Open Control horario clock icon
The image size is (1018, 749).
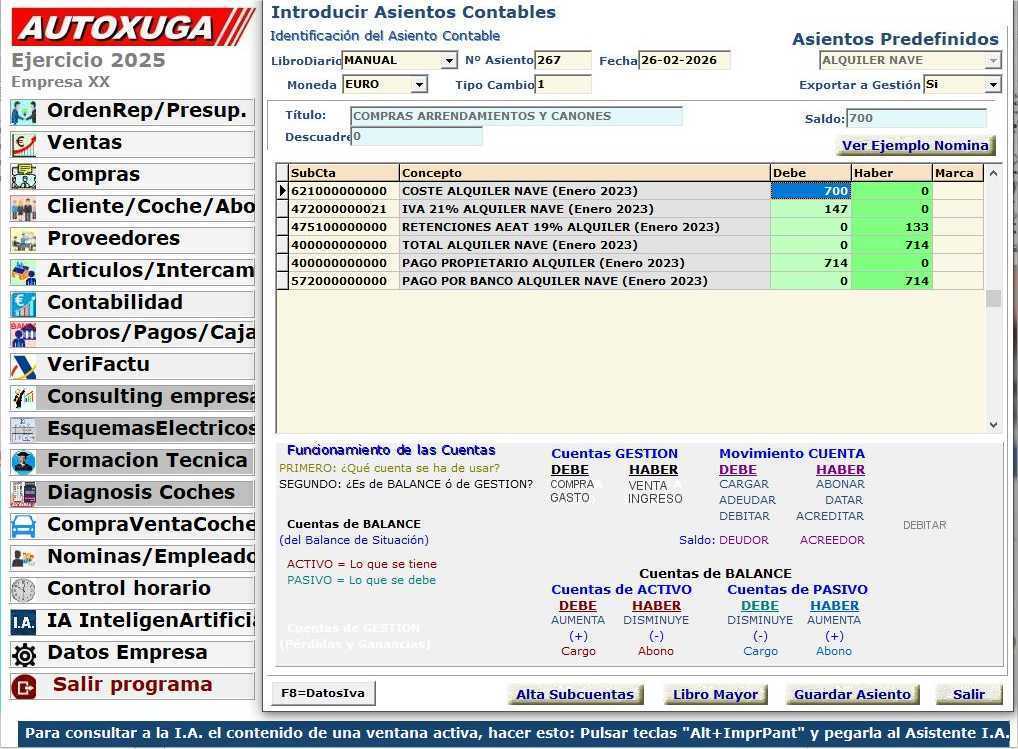(23, 590)
